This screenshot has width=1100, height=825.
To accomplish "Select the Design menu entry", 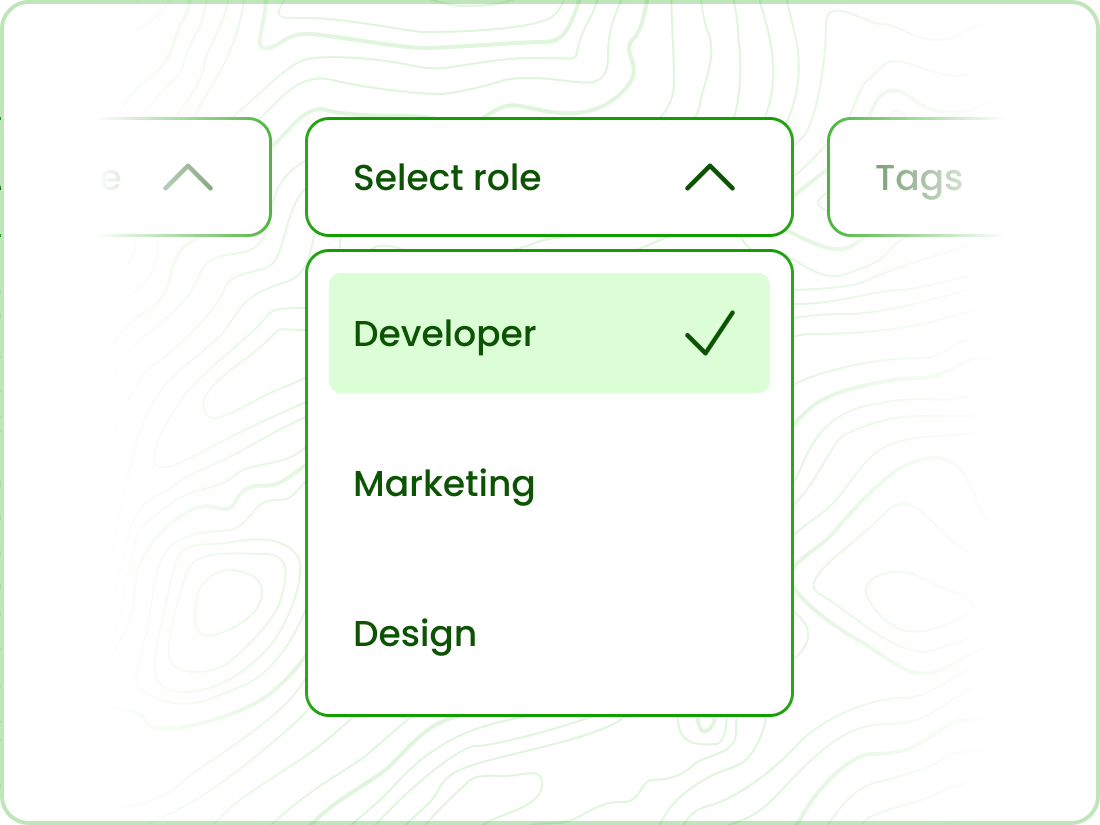I will (x=415, y=634).
